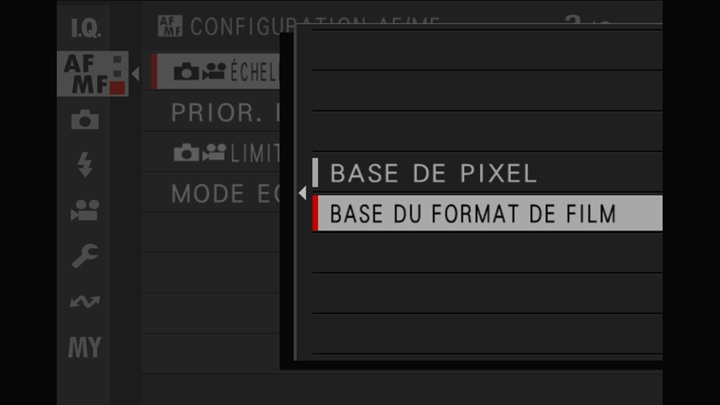The height and width of the screenshot is (405, 720).
Task: Open the I.Q. image quality menu tab
Action: pos(85,28)
